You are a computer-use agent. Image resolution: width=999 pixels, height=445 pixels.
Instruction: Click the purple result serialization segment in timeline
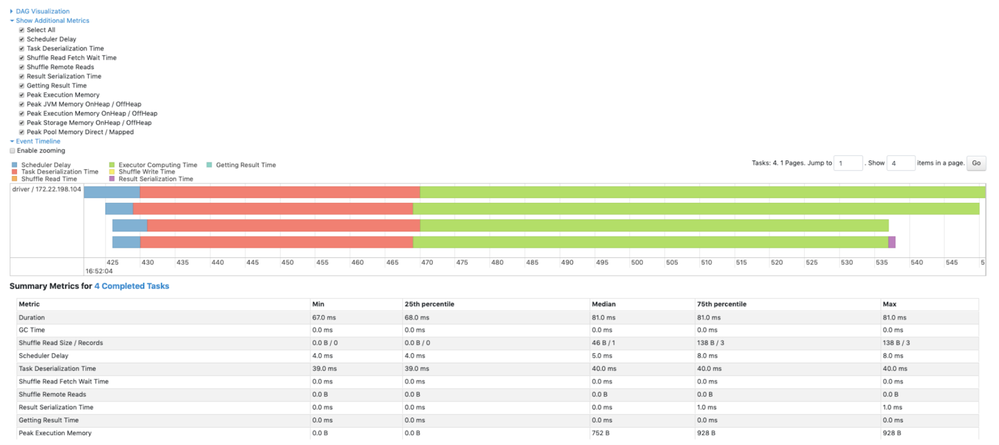point(891,242)
